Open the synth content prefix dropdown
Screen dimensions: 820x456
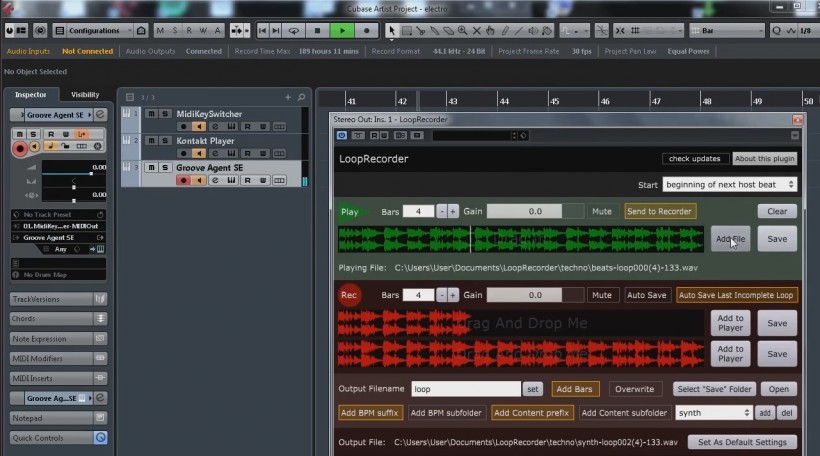tap(712, 412)
